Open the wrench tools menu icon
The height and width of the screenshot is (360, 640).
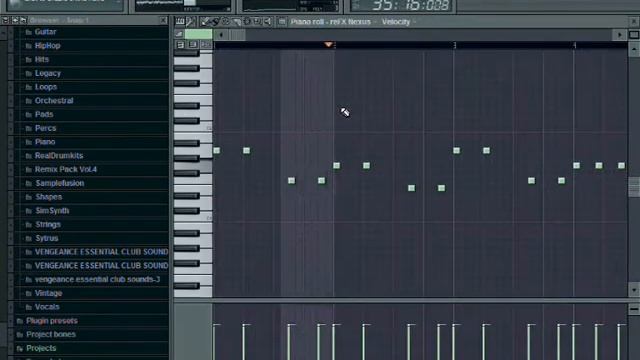(190, 22)
